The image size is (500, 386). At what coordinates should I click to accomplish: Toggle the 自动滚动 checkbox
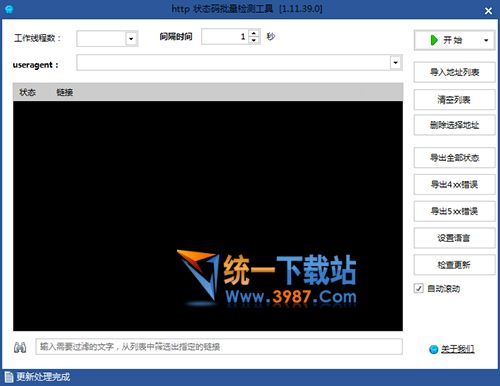[x=419, y=288]
